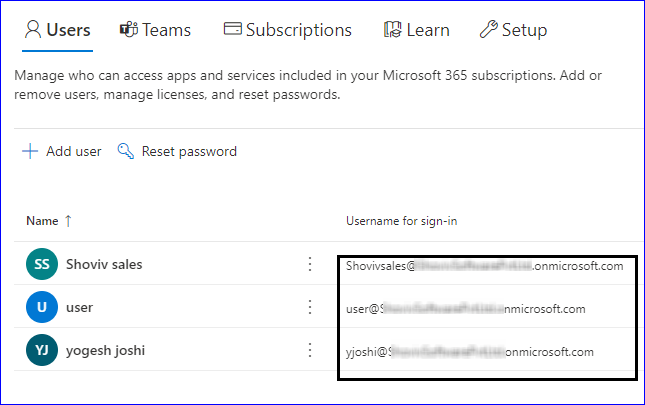Screen dimensions: 645x405
Task: Open Shoviv sales user details
Action: pos(104,264)
